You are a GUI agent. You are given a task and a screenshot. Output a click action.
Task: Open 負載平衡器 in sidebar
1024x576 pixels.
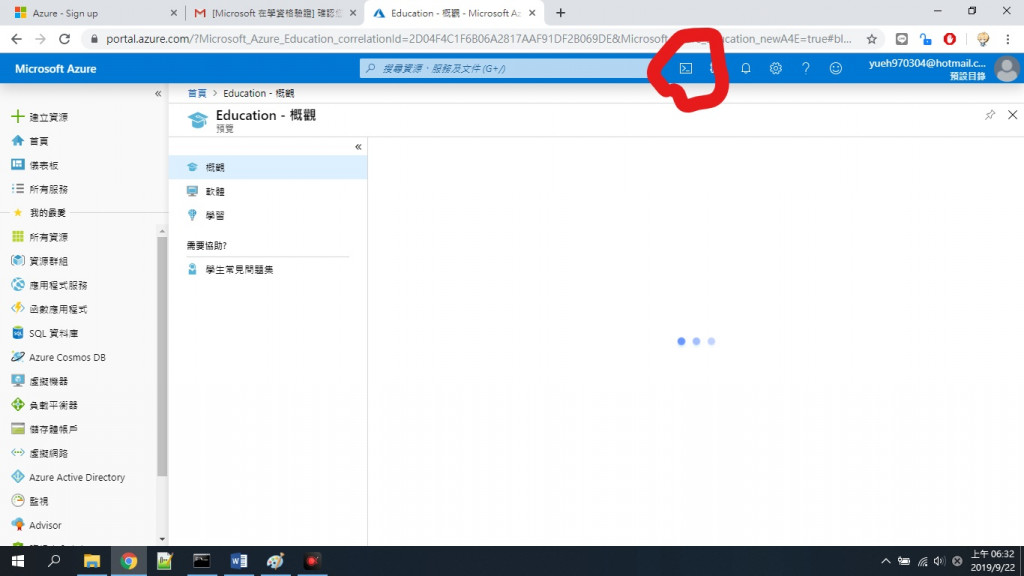pos(53,405)
